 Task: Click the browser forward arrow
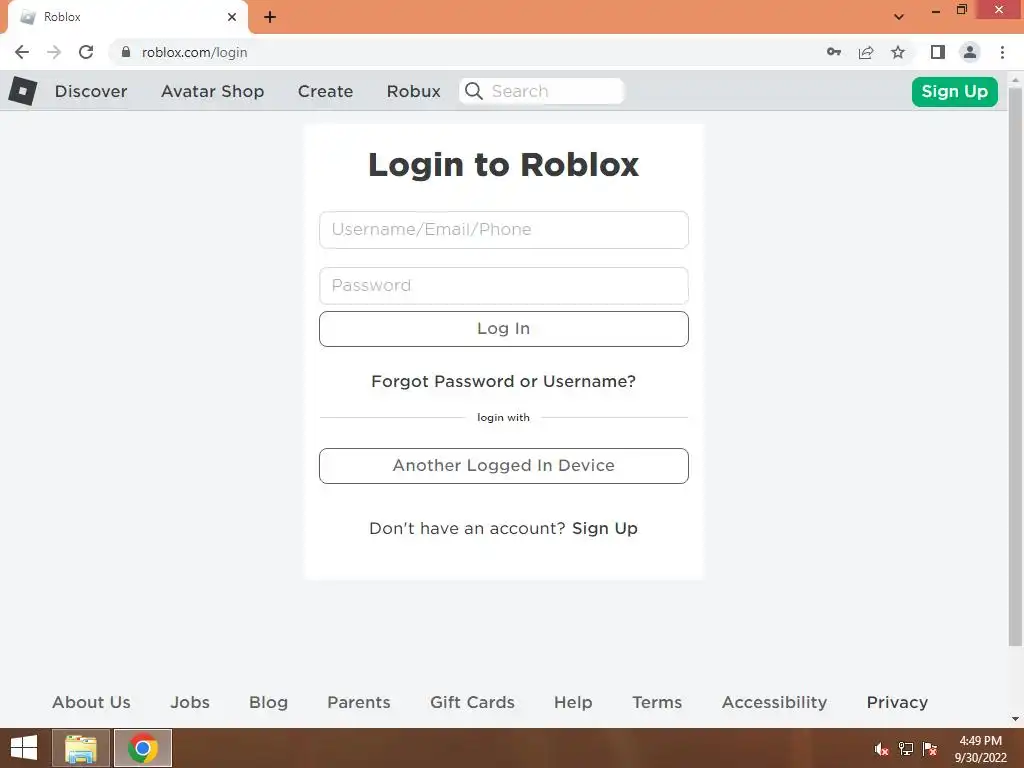(x=54, y=52)
